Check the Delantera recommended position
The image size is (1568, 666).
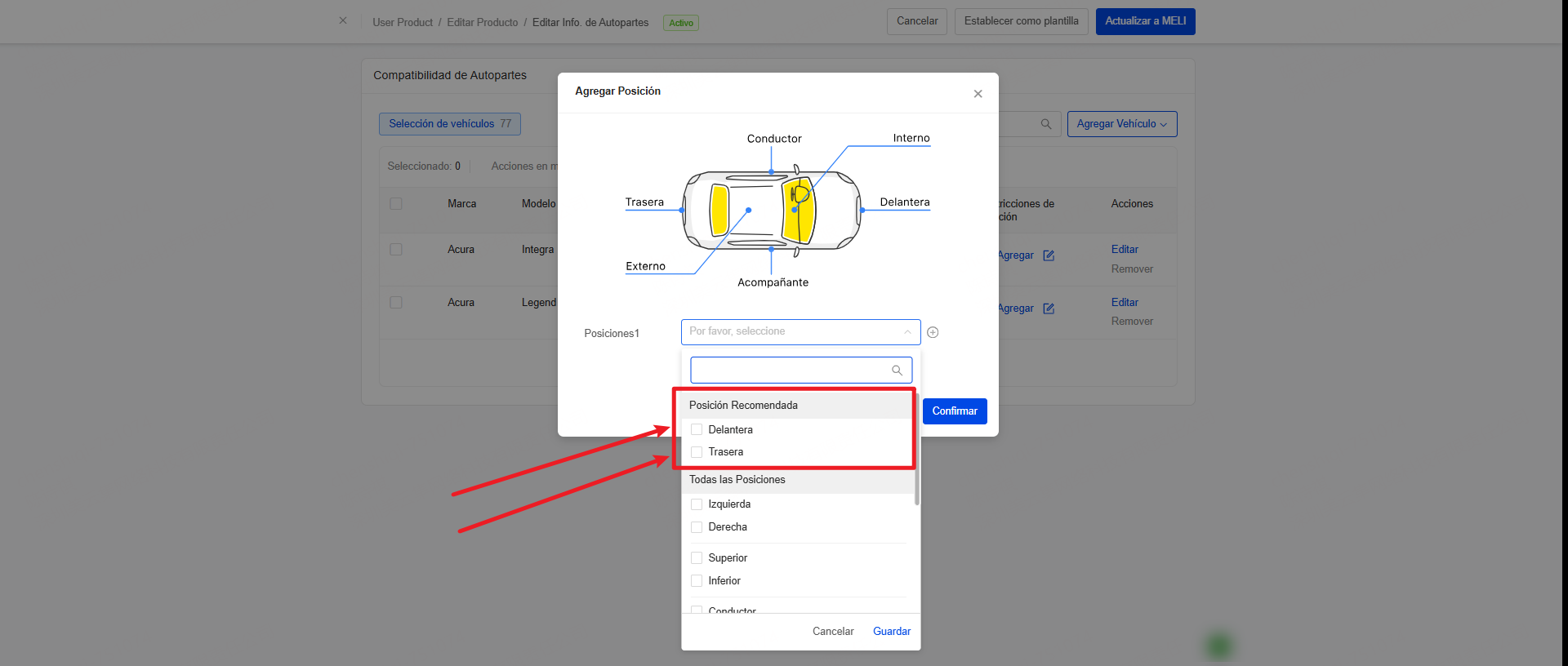tap(697, 430)
